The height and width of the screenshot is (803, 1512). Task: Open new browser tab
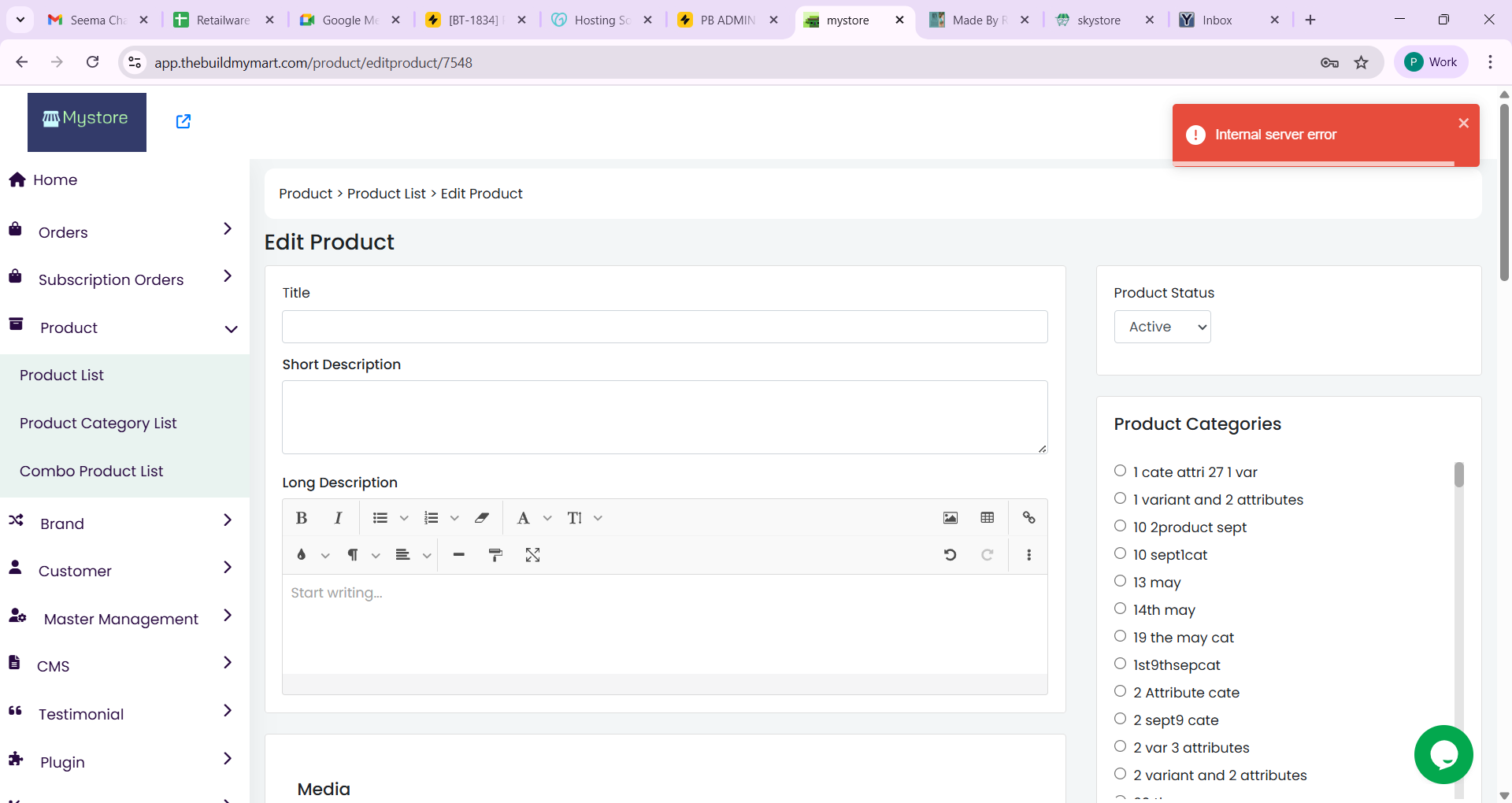1310,20
